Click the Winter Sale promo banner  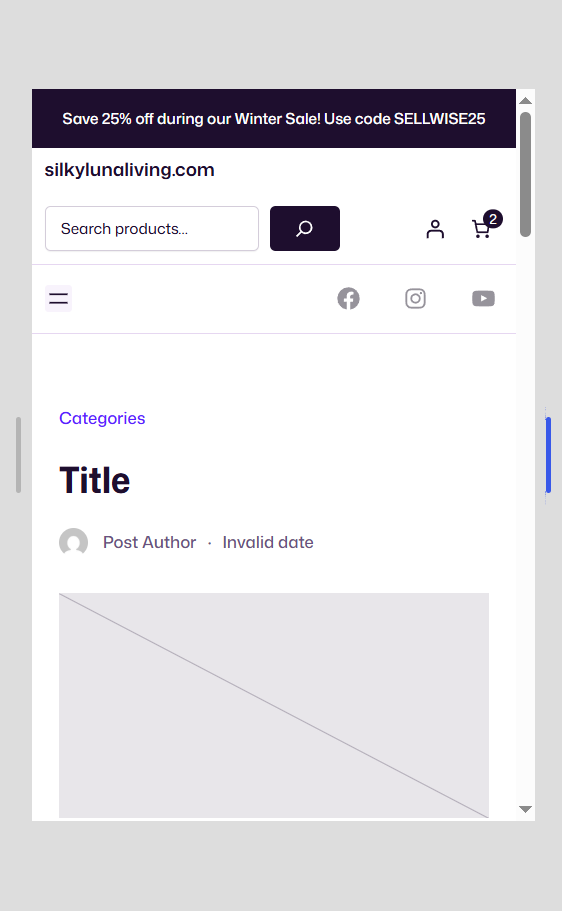point(274,119)
